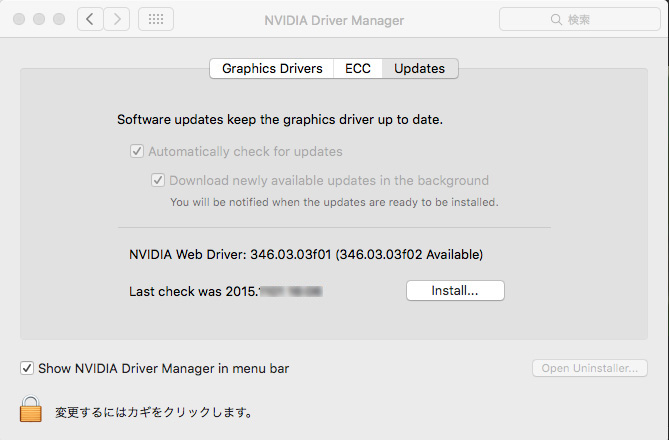
Task: Focus the 検索 search field
Action: click(580, 19)
